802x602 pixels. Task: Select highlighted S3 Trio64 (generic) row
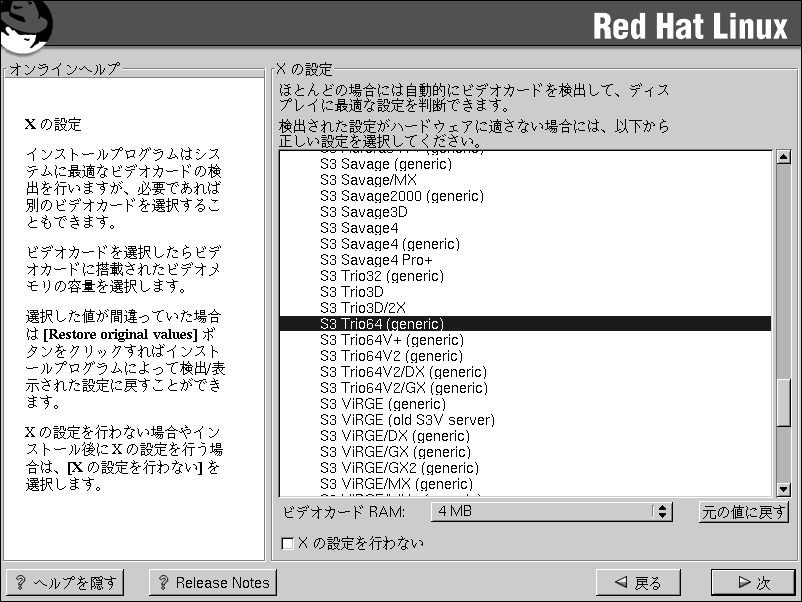(x=382, y=324)
